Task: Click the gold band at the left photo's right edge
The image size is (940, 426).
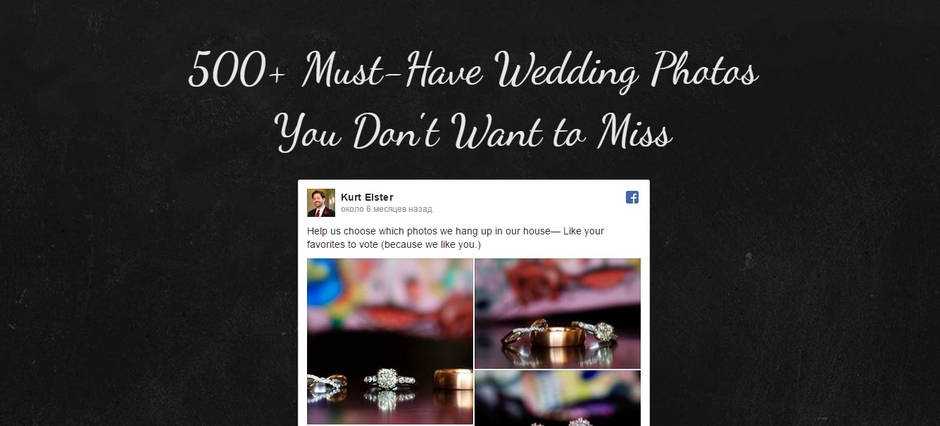Action: [x=454, y=379]
